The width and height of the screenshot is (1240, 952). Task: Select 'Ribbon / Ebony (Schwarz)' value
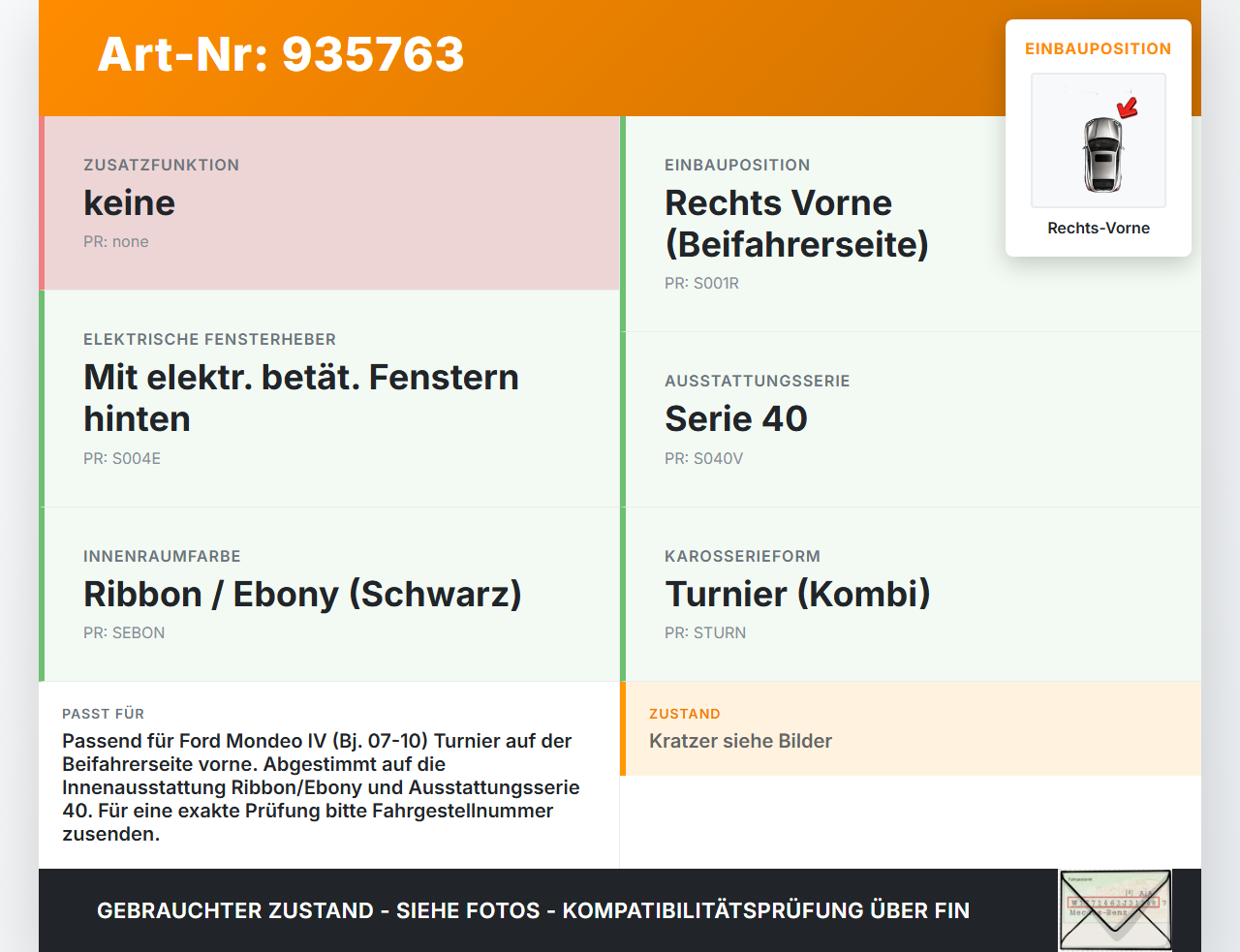(302, 595)
